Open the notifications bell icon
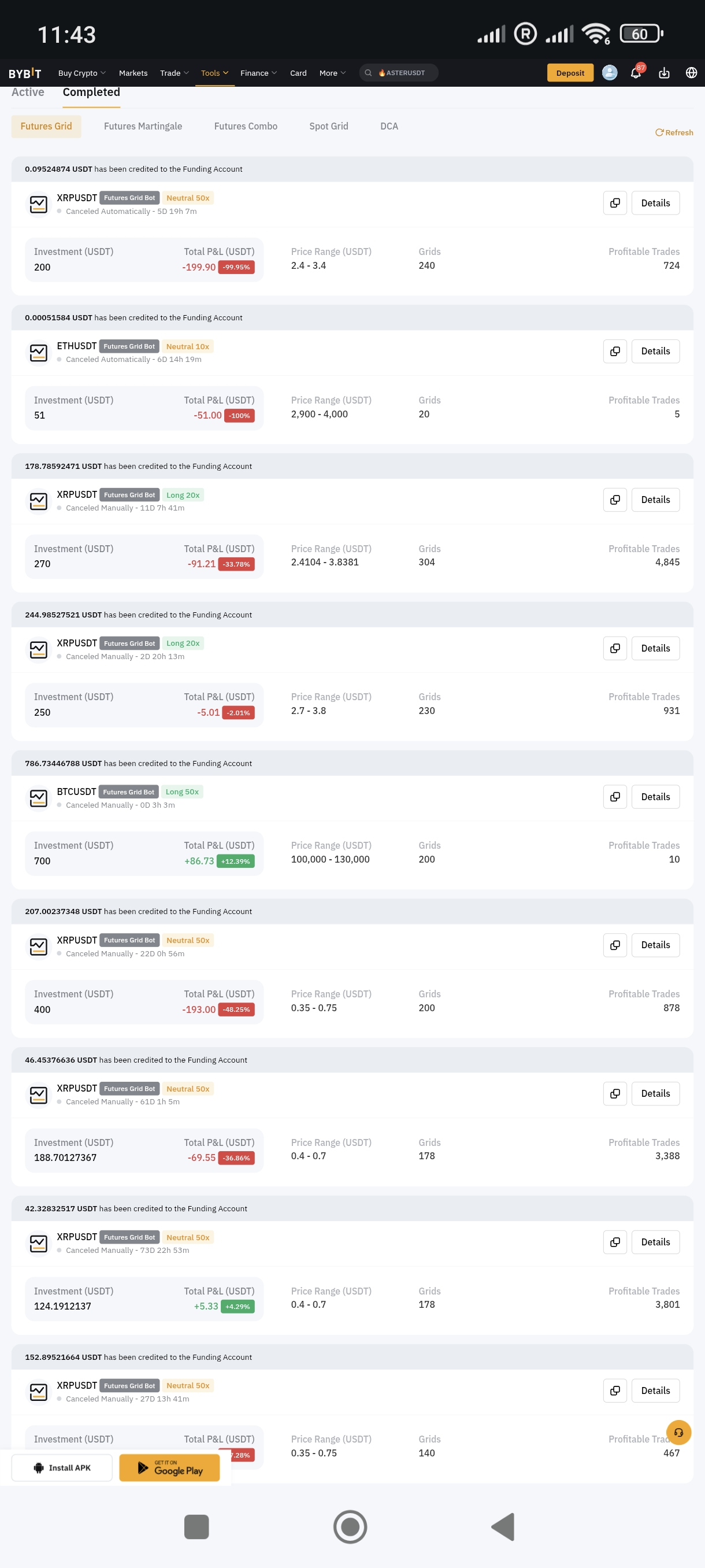The height and width of the screenshot is (1568, 705). [x=636, y=73]
